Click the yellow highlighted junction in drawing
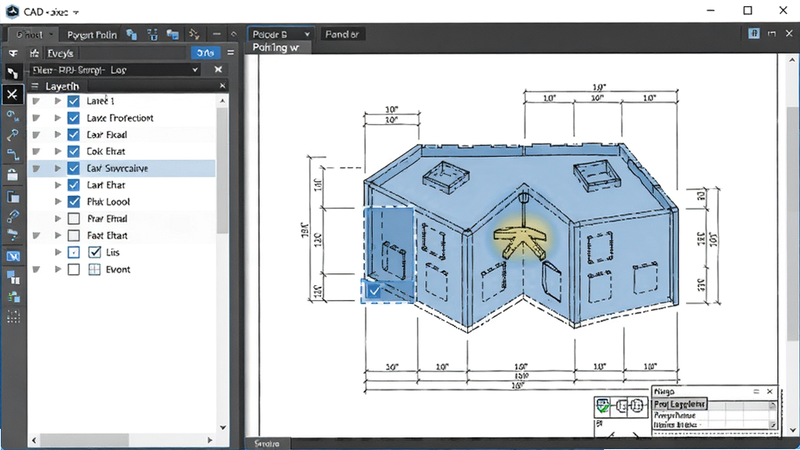 point(522,239)
